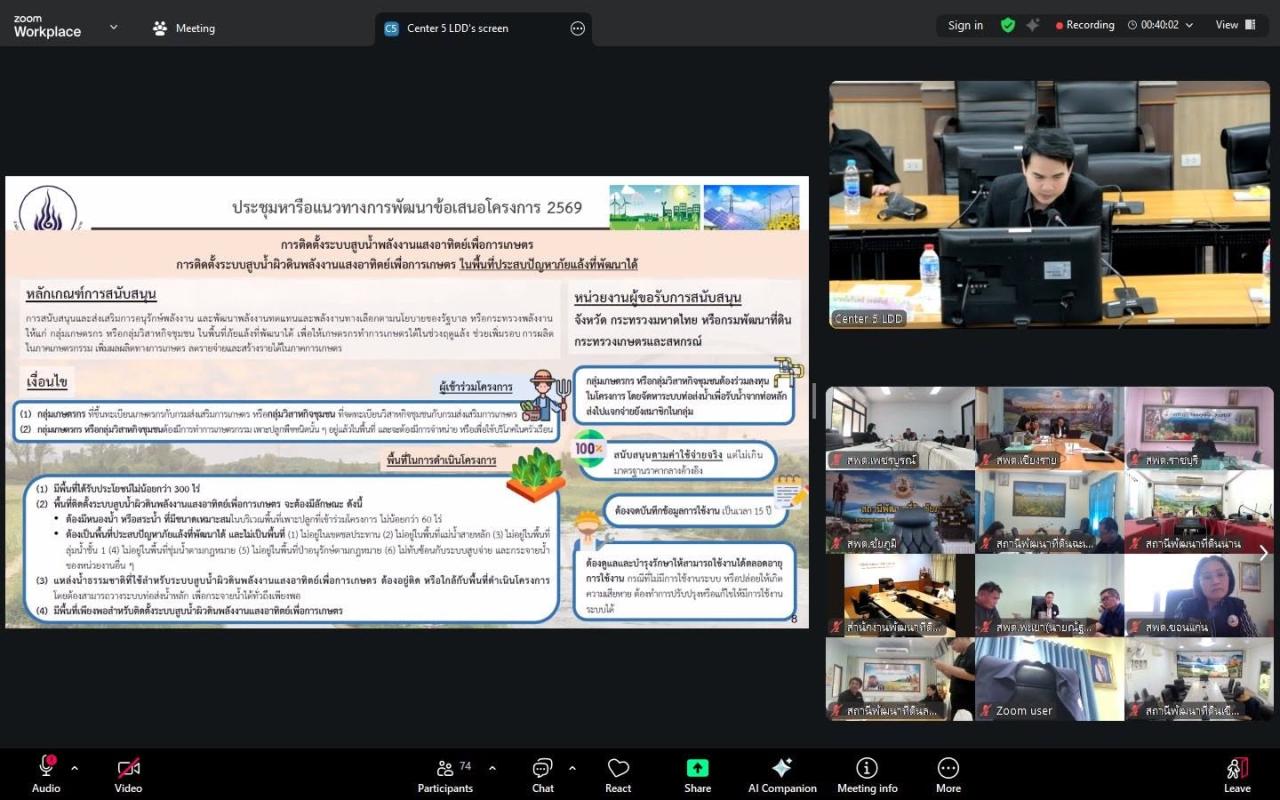1280x800 pixels.
Task: Open the Chat panel
Action: (x=542, y=774)
